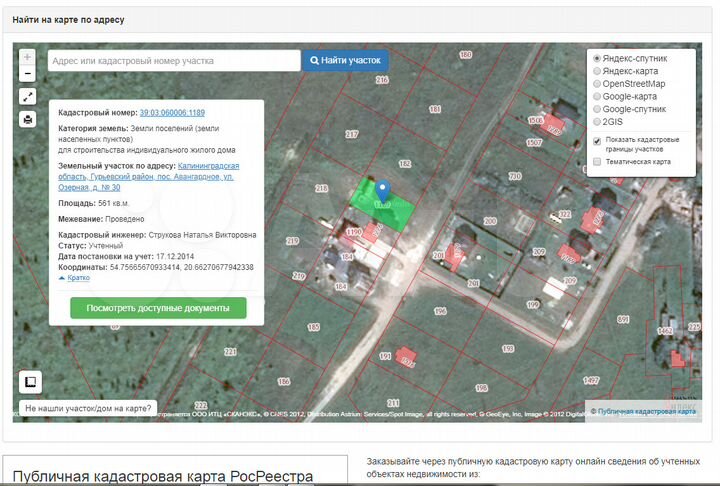Click the Найти участок search button
This screenshot has height=486, width=720.
click(x=345, y=61)
